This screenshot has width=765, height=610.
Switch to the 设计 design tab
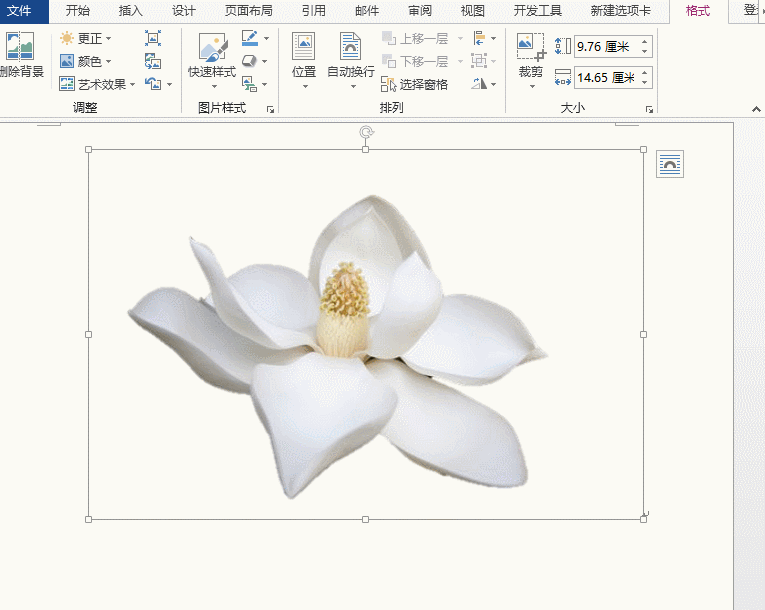[184, 11]
